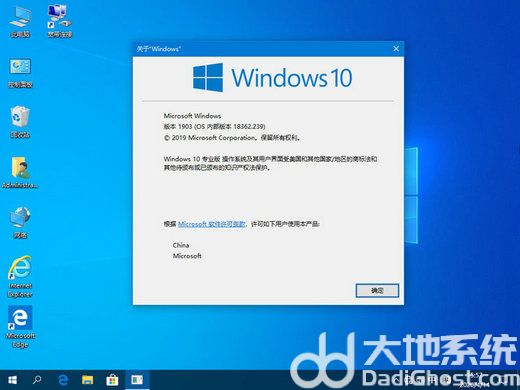This screenshot has height=390, width=520.
Task: Click the "Microsoft Windows" text line
Action: [x=192, y=116]
